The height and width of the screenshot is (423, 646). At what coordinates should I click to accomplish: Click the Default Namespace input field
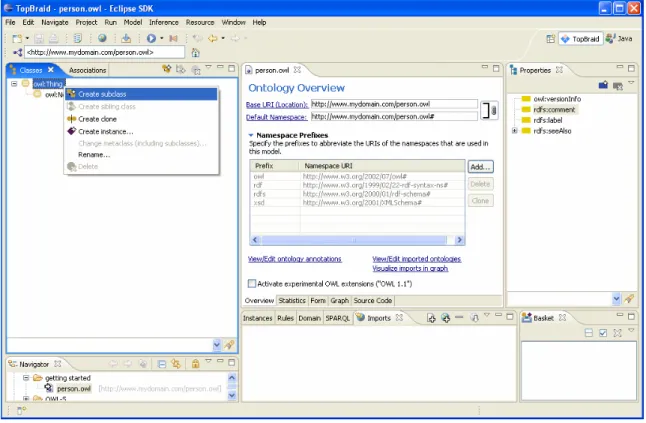[x=394, y=117]
